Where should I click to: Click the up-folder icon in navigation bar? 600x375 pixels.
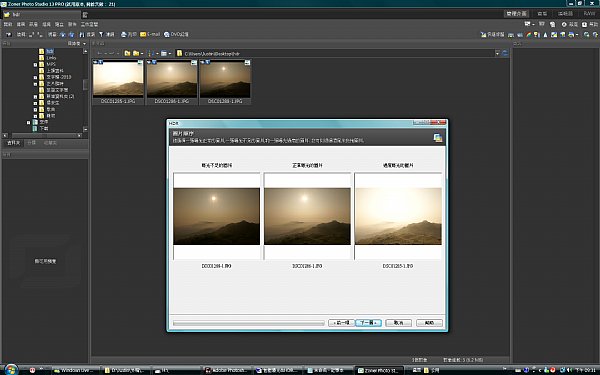127,53
